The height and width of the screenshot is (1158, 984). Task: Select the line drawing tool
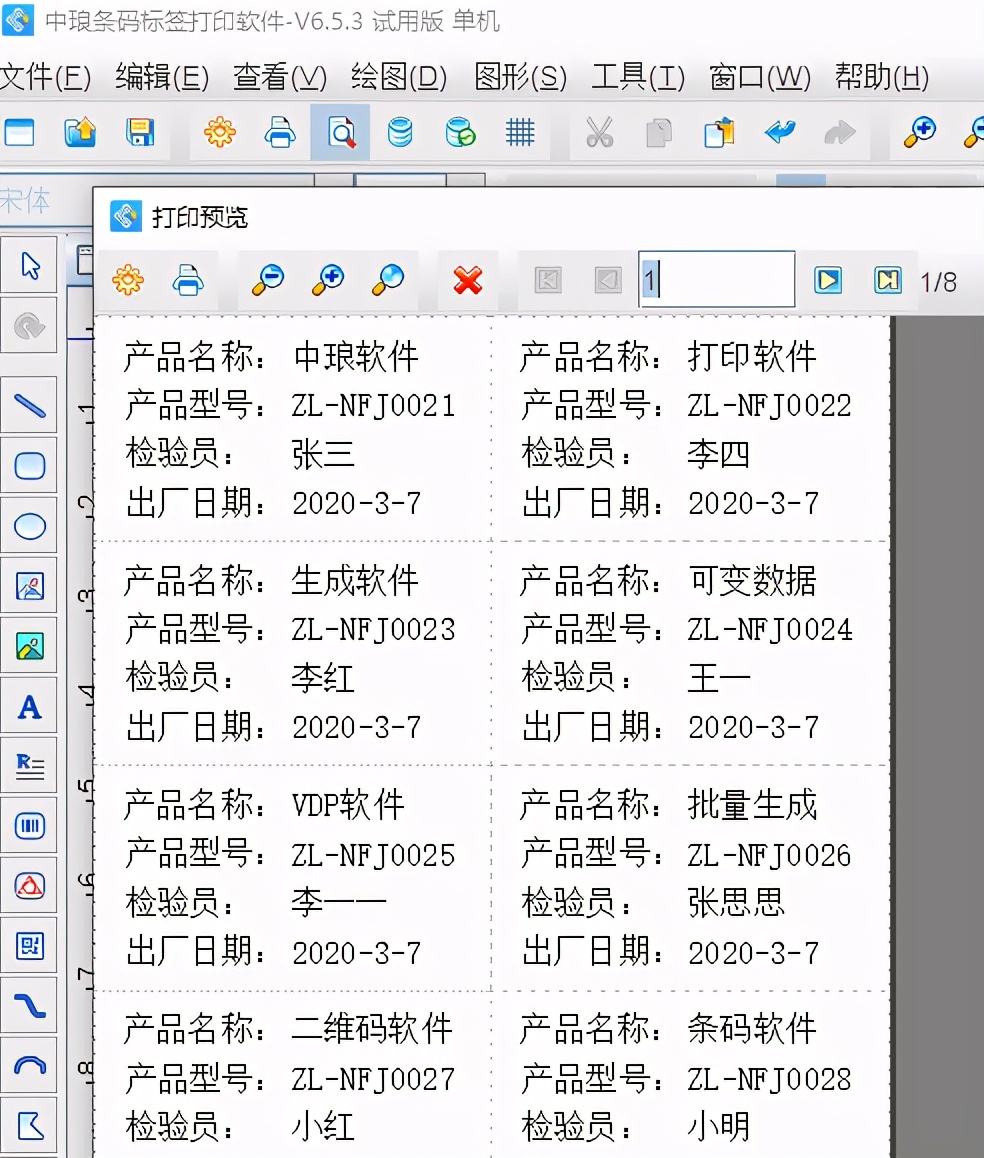(x=30, y=405)
